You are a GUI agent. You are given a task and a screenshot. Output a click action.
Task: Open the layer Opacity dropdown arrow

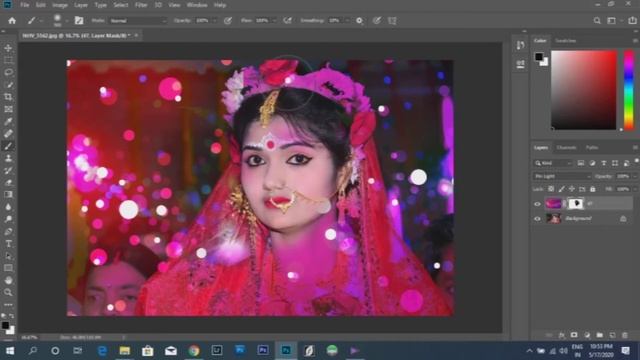tap(635, 176)
